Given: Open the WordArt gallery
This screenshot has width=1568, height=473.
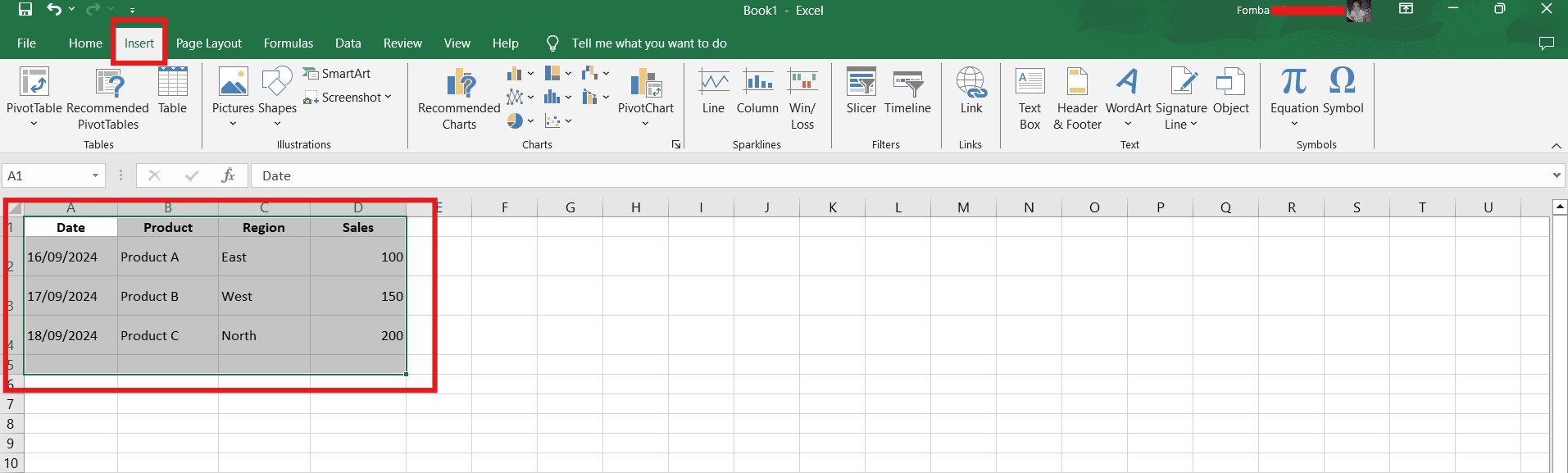Looking at the screenshot, I should coord(1128,98).
